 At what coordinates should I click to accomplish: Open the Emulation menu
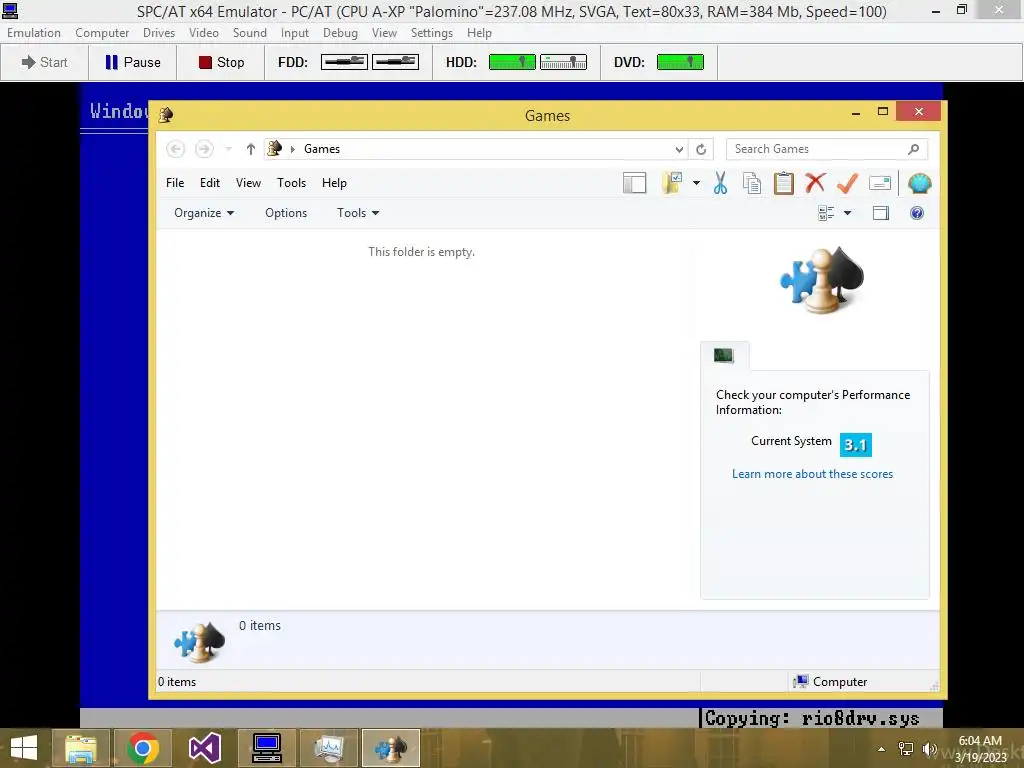tap(34, 33)
